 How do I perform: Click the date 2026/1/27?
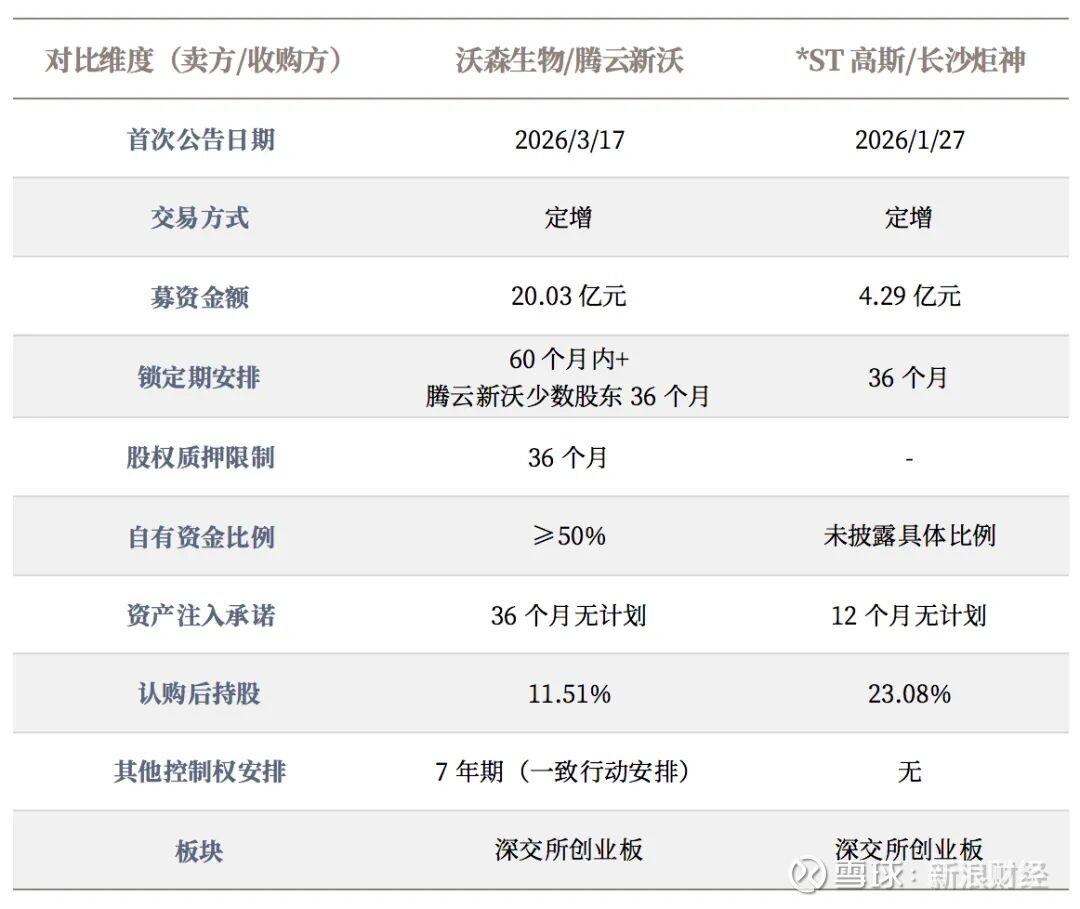(909, 140)
